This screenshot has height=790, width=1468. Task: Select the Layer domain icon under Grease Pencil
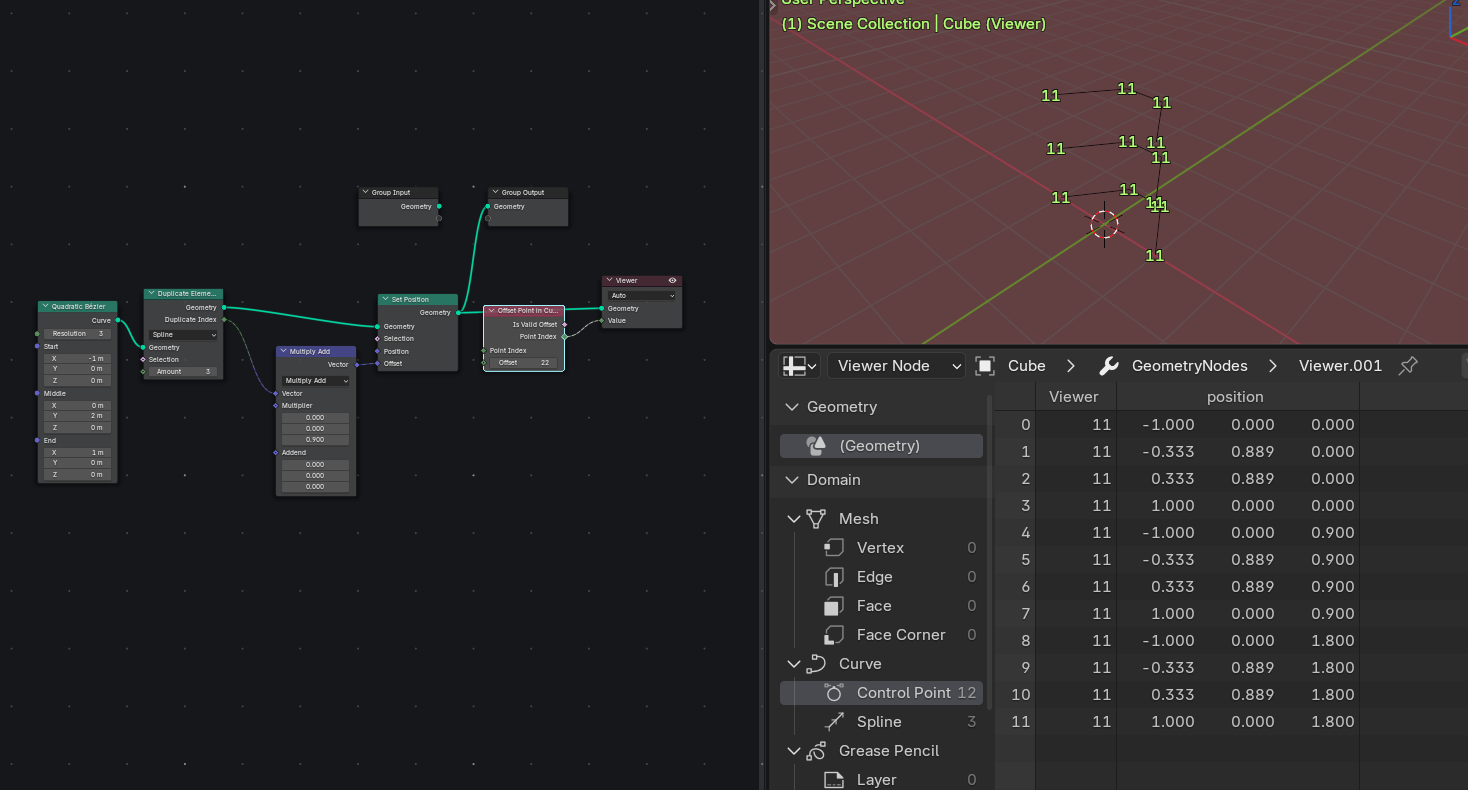click(x=834, y=780)
